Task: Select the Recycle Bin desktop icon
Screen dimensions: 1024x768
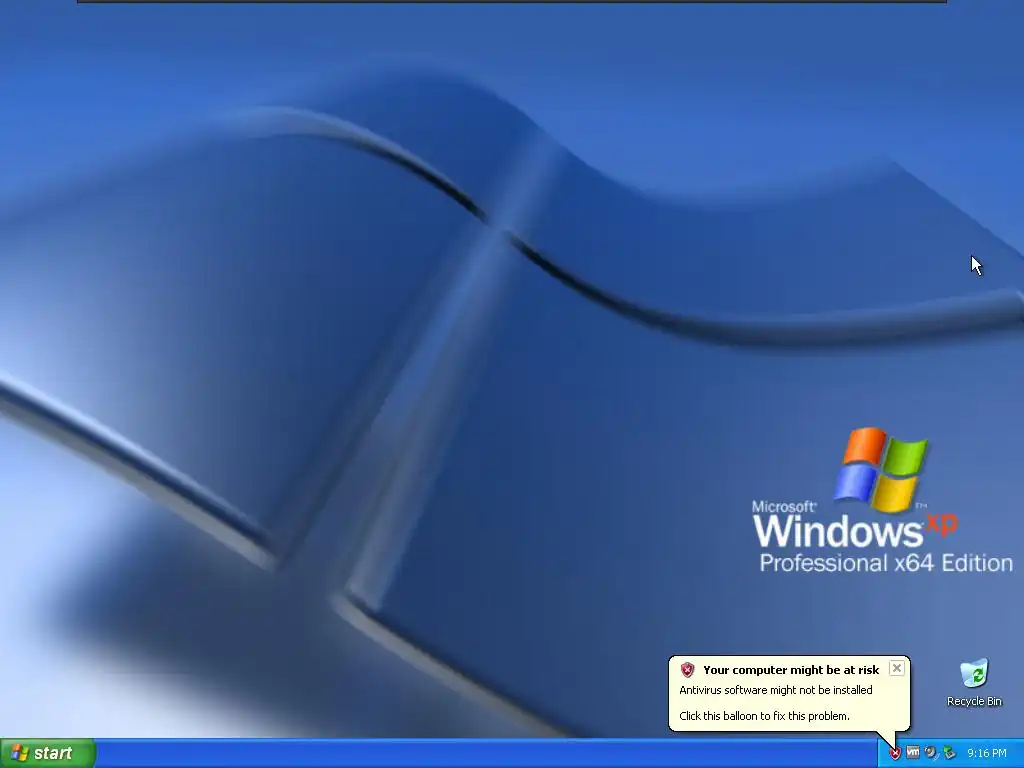Action: tap(974, 682)
